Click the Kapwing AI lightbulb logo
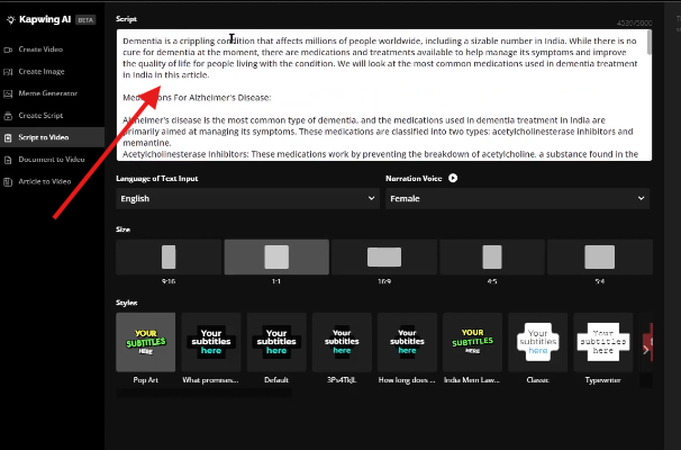Image resolution: width=681 pixels, height=450 pixels. tap(10, 20)
